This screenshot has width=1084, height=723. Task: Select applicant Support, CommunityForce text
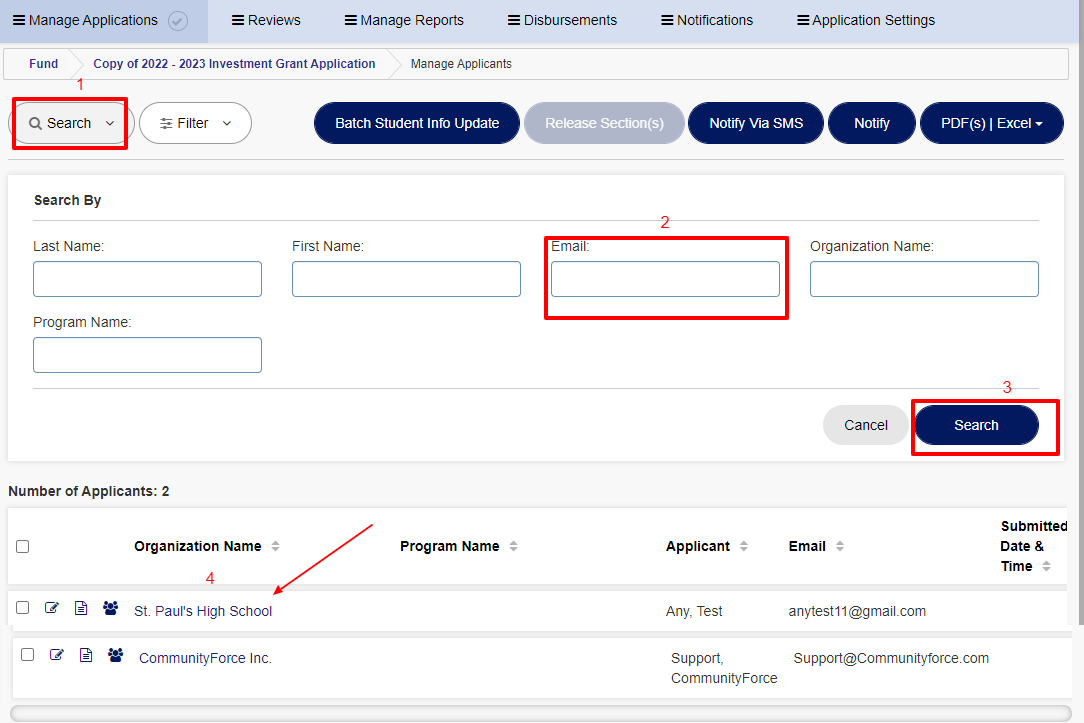click(x=724, y=668)
